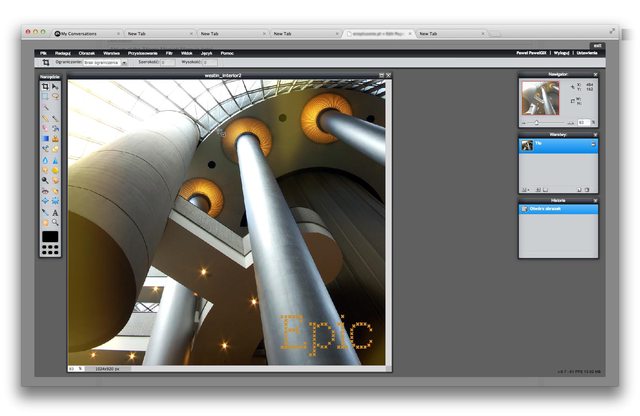Select the Hand pan tool
This screenshot has height=416, width=640.
pyautogui.click(x=45, y=223)
